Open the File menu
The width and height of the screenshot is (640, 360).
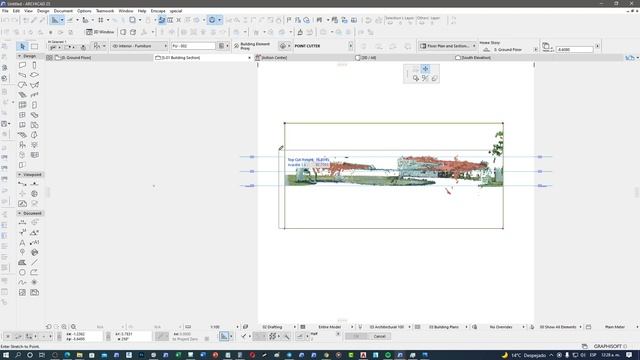click(x=5, y=11)
